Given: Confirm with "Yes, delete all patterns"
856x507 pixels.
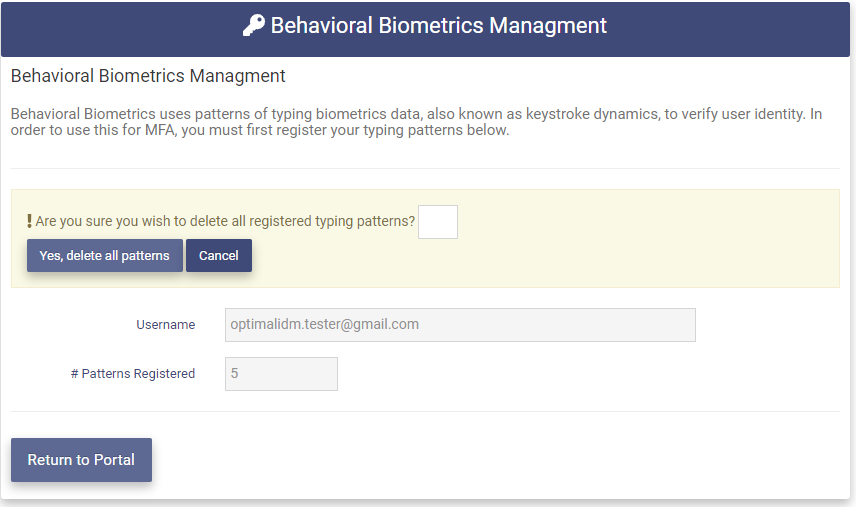Looking at the screenshot, I should pyautogui.click(x=104, y=256).
